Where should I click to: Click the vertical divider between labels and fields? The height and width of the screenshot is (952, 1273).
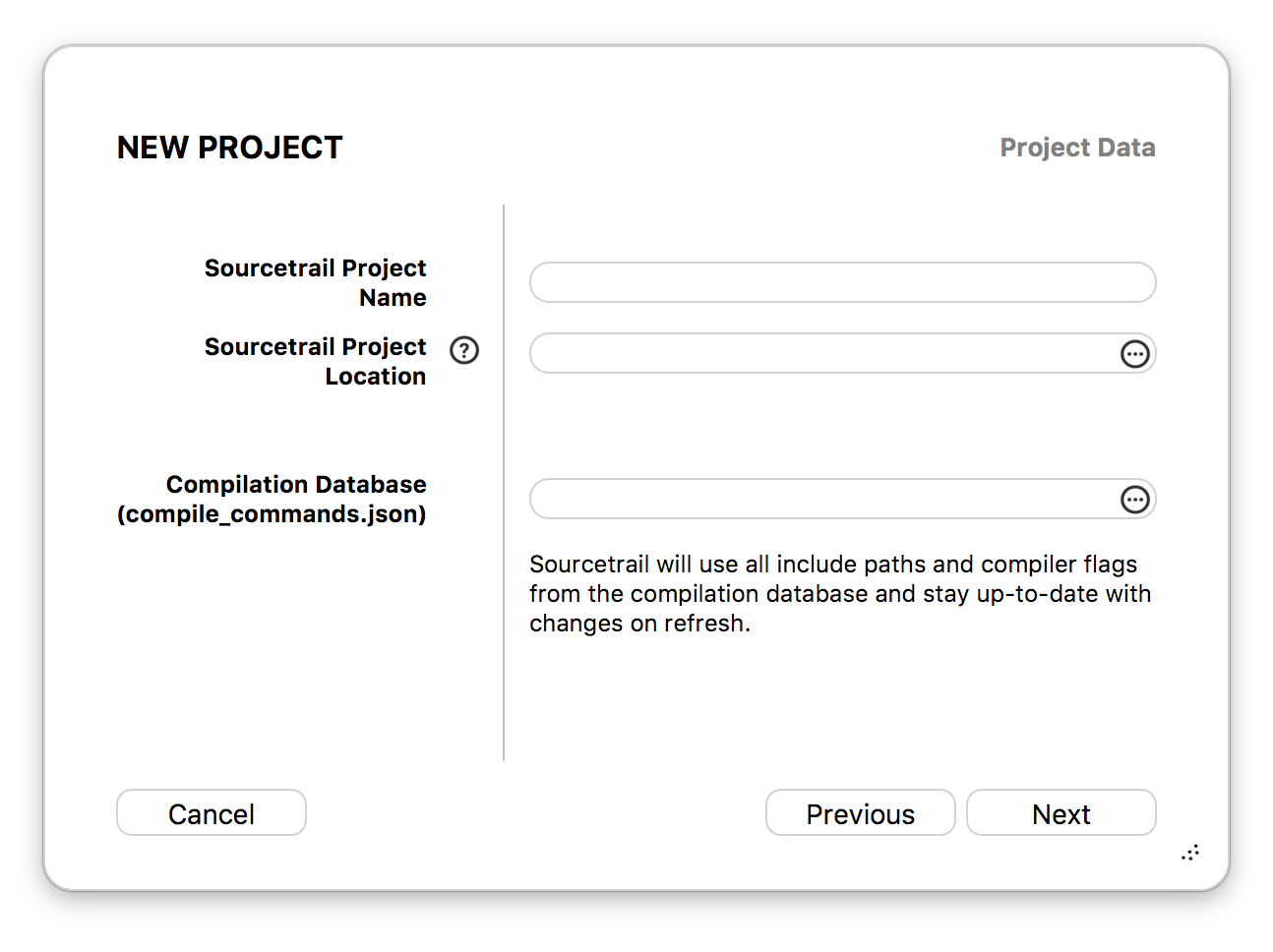coord(504,482)
